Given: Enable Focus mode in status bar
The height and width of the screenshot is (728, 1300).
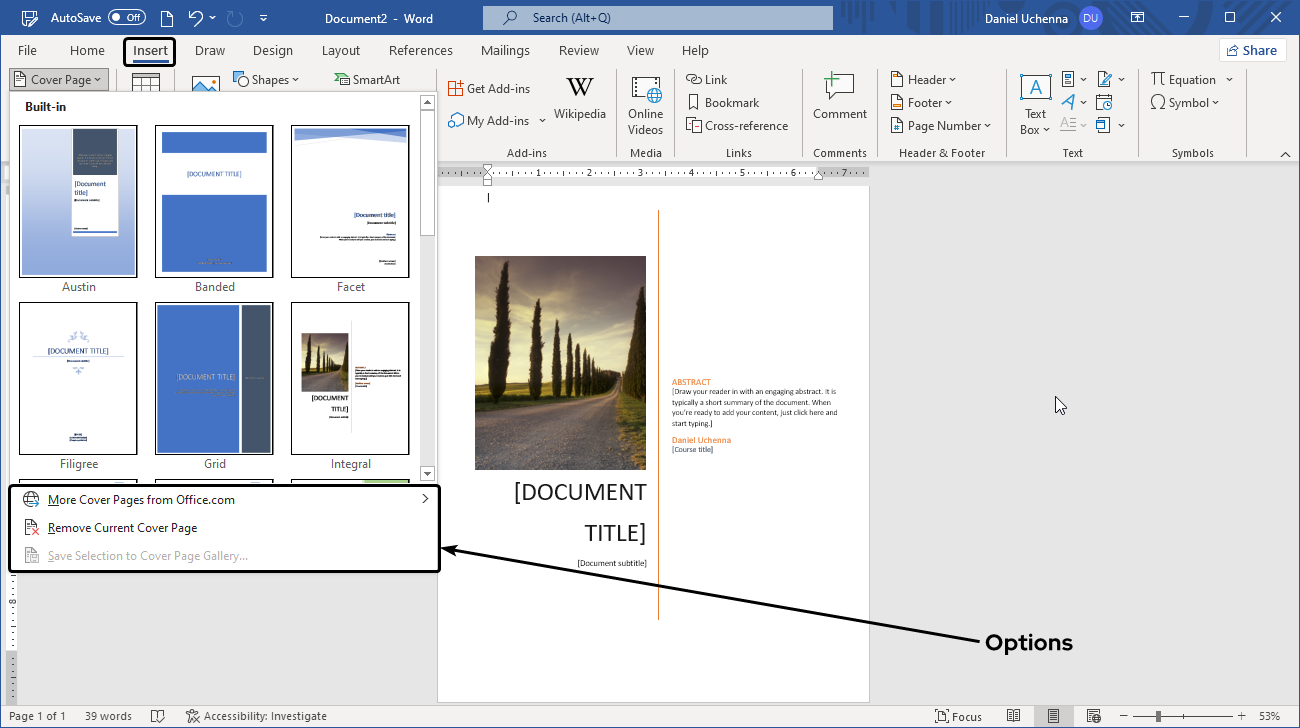Looking at the screenshot, I should click(958, 716).
